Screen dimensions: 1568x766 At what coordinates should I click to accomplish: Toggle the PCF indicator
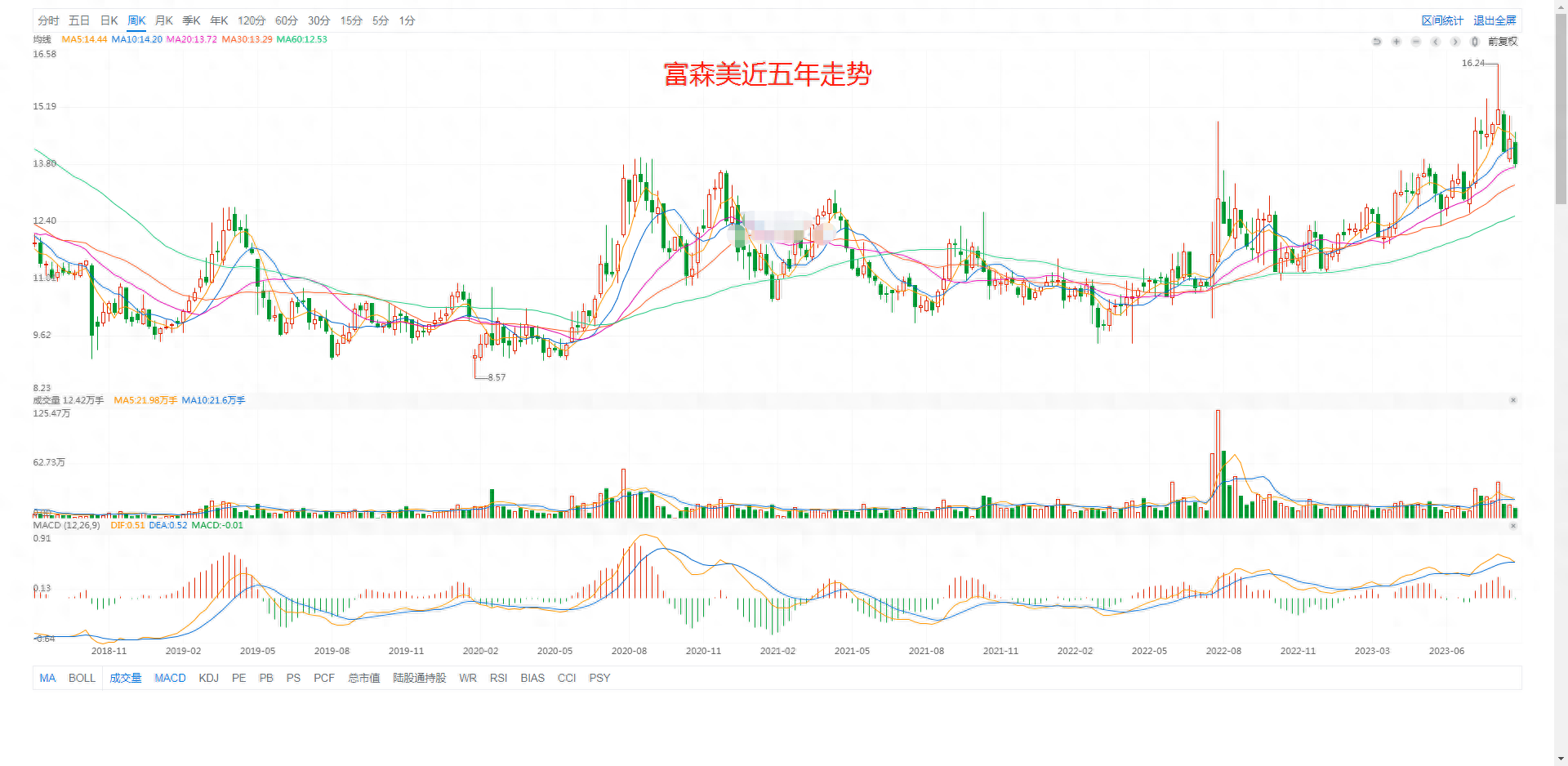[324, 678]
